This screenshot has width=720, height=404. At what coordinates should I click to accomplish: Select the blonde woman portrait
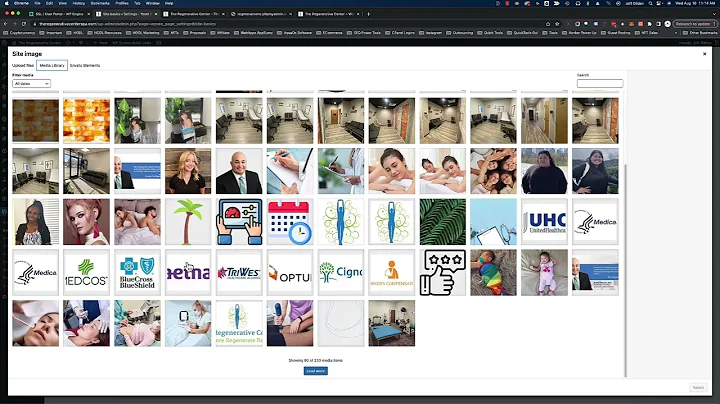click(188, 171)
